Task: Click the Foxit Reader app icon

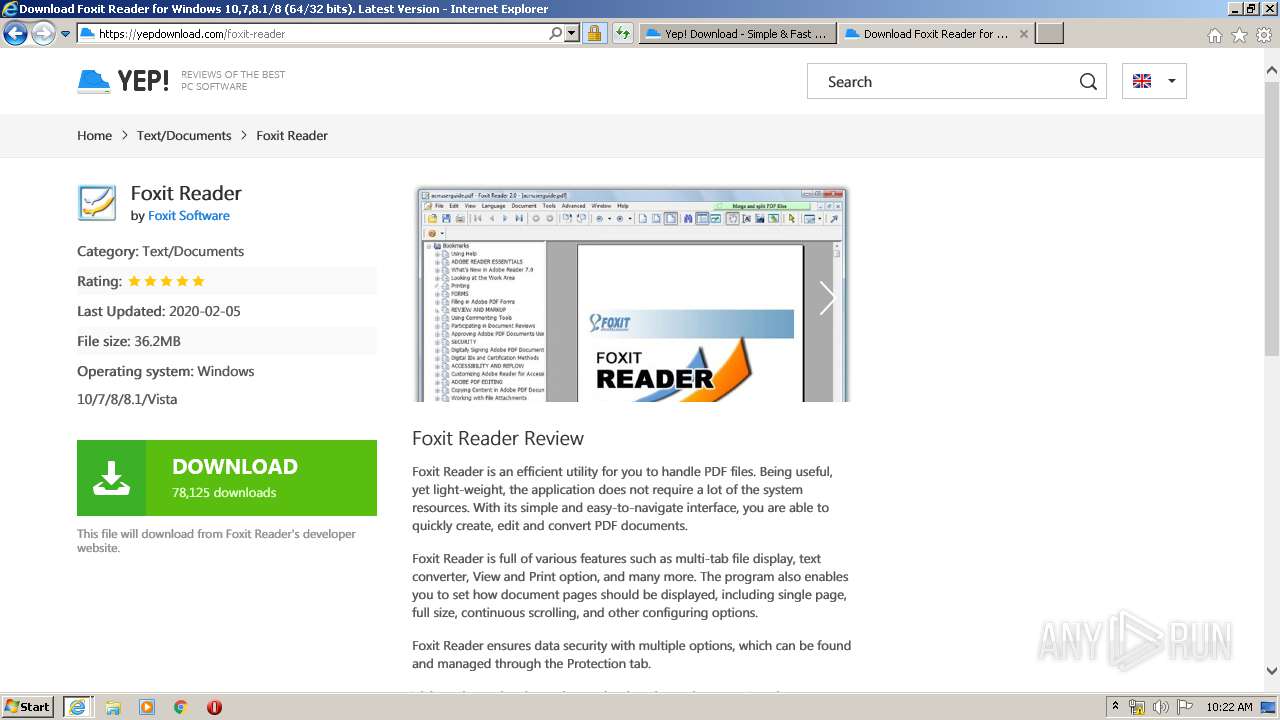Action: click(97, 203)
